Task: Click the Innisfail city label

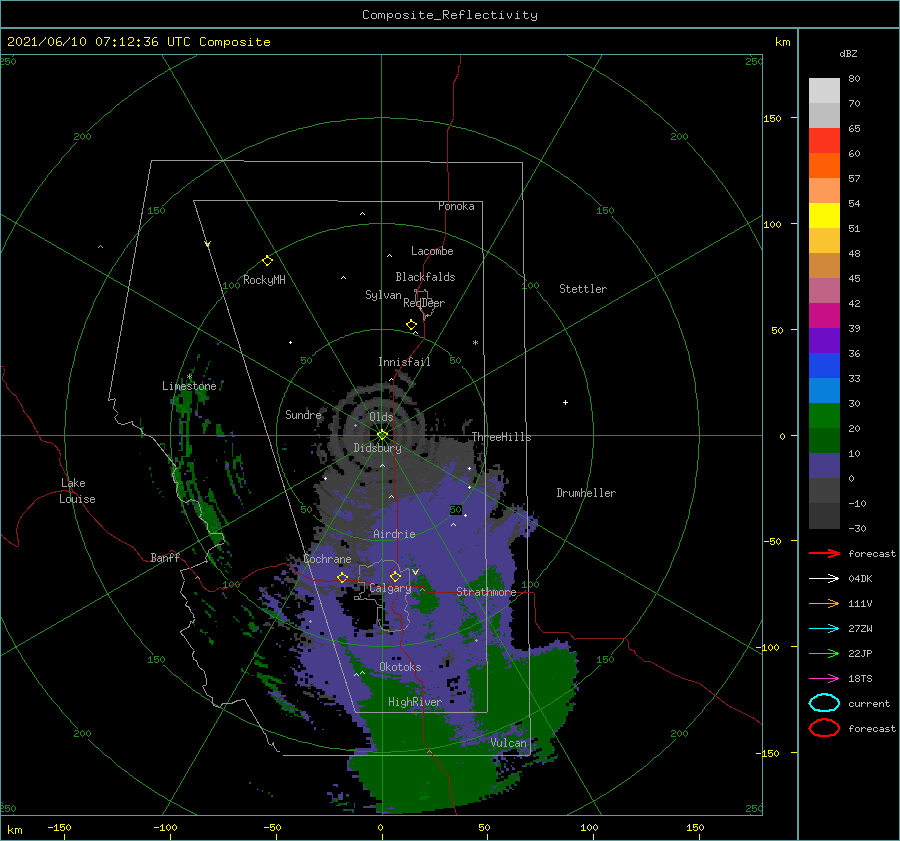Action: click(x=404, y=362)
